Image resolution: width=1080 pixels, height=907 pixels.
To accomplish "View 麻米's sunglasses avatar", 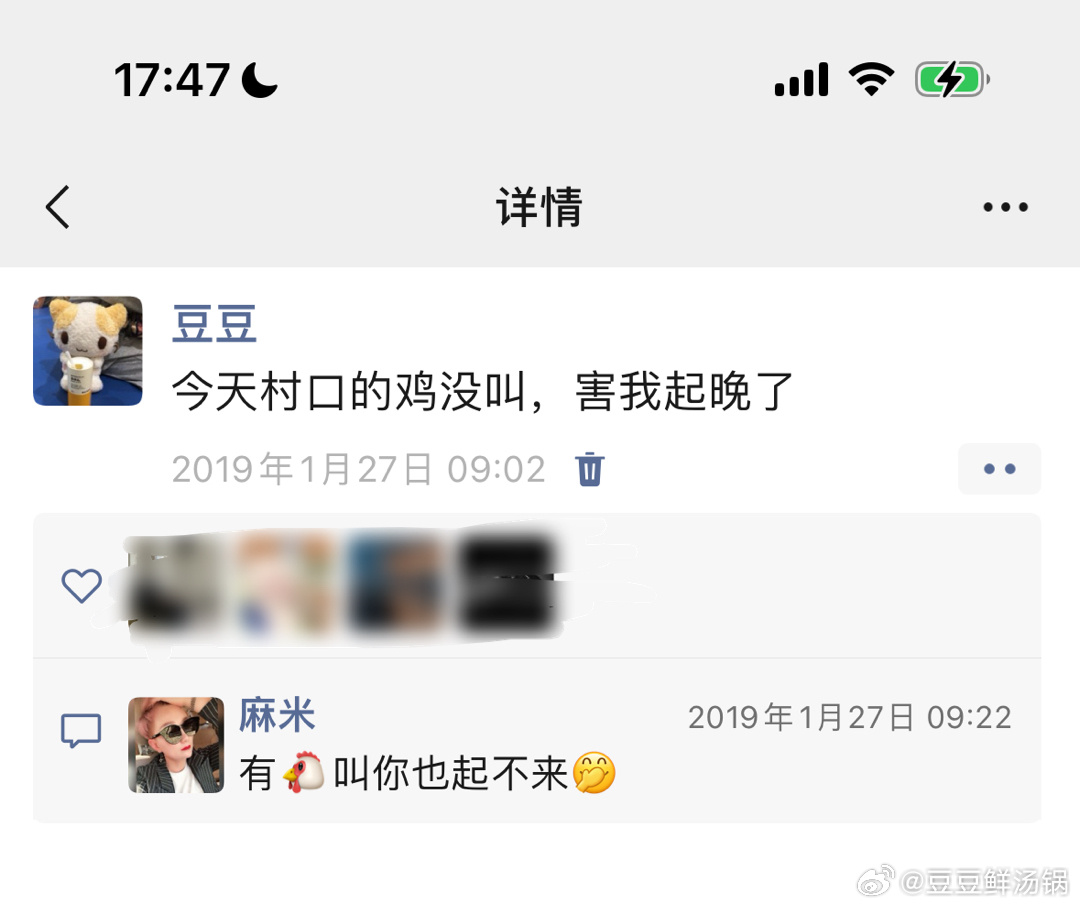I will tap(176, 745).
